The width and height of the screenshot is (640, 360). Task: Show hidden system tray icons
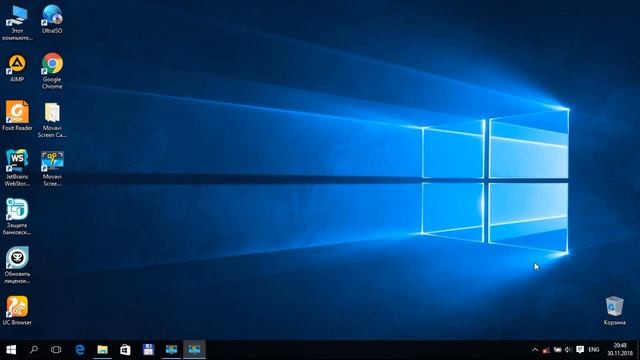(535, 350)
